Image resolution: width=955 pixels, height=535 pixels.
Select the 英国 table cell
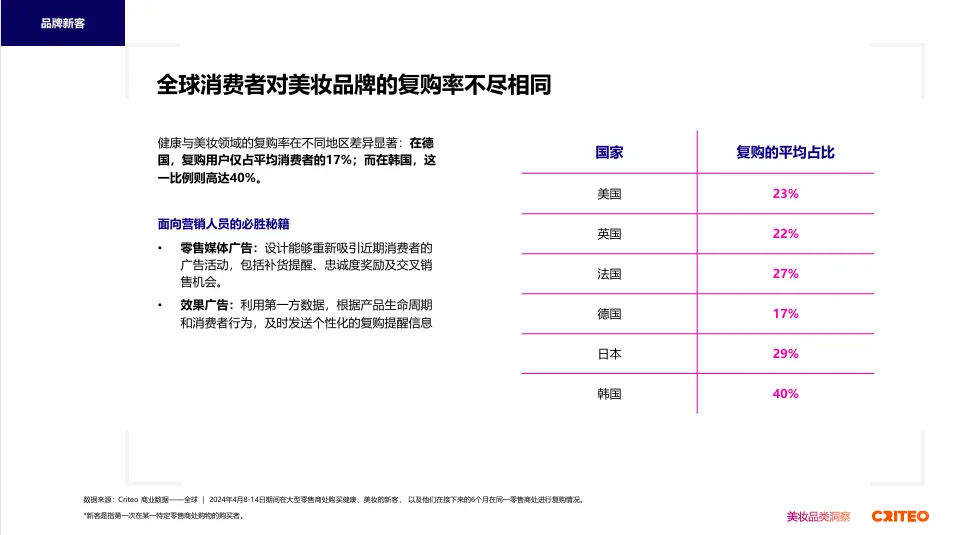pos(609,234)
